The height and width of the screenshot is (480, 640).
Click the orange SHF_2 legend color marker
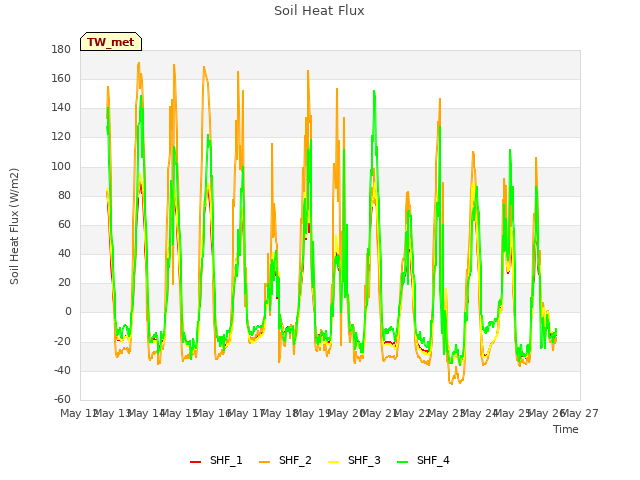tap(264, 462)
